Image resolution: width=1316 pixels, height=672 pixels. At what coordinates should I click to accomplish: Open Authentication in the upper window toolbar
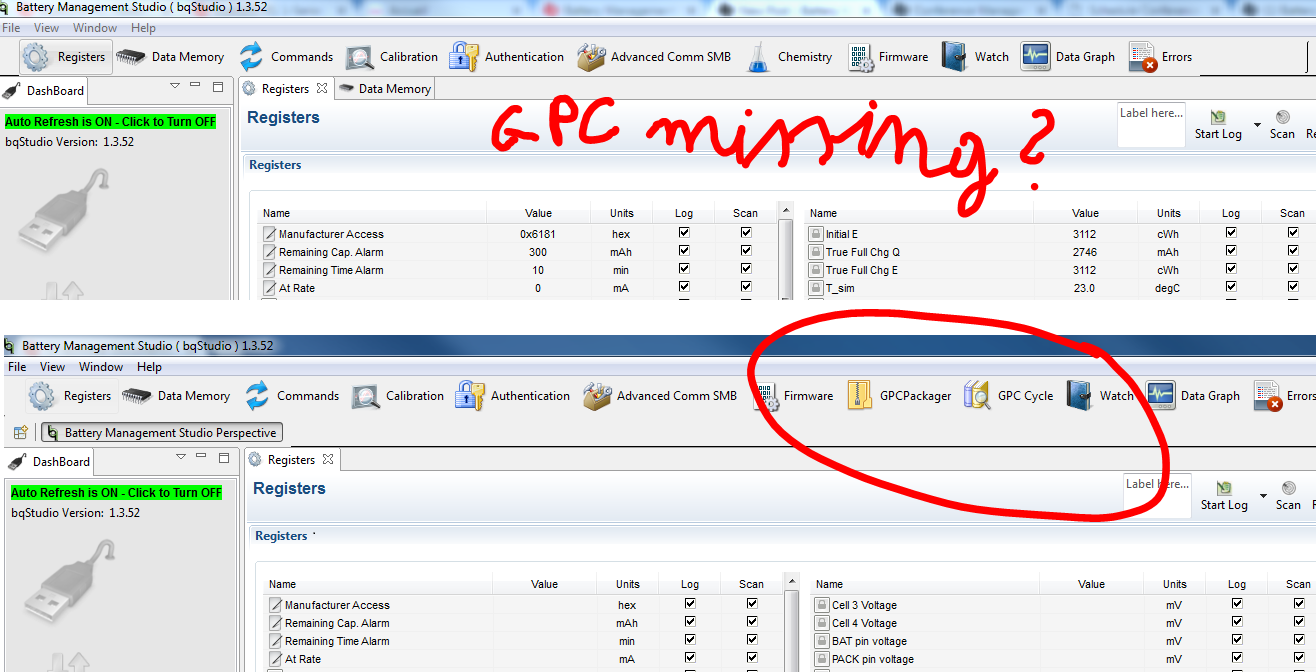507,57
